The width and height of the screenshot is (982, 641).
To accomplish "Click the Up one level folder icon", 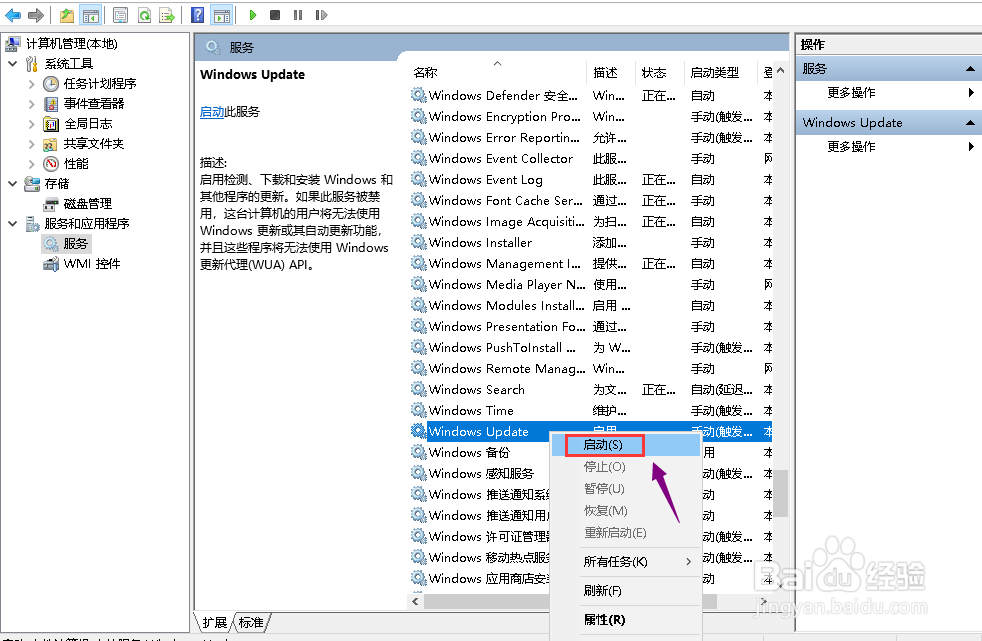I will tap(67, 15).
